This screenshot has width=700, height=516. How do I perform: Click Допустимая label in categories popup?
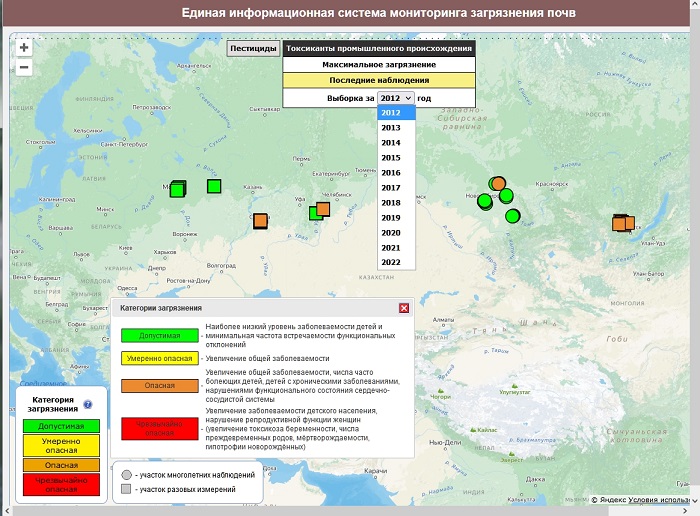click(x=160, y=336)
